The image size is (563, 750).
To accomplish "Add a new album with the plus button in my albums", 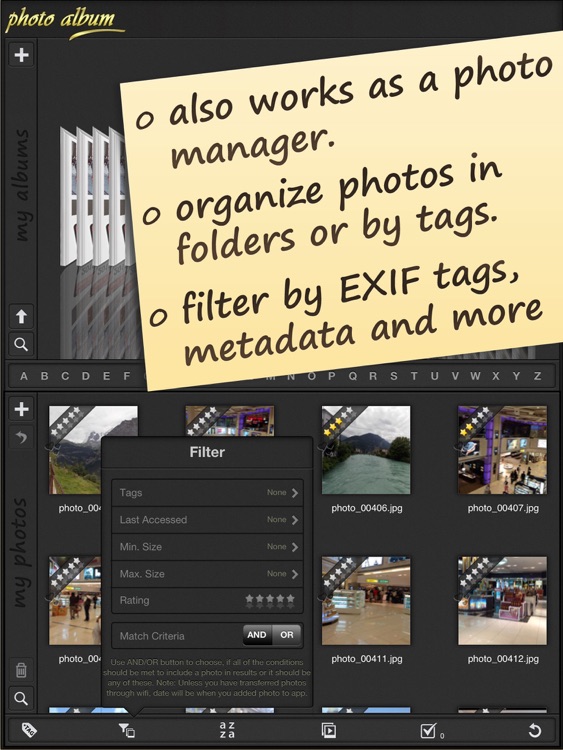I will 21,55.
